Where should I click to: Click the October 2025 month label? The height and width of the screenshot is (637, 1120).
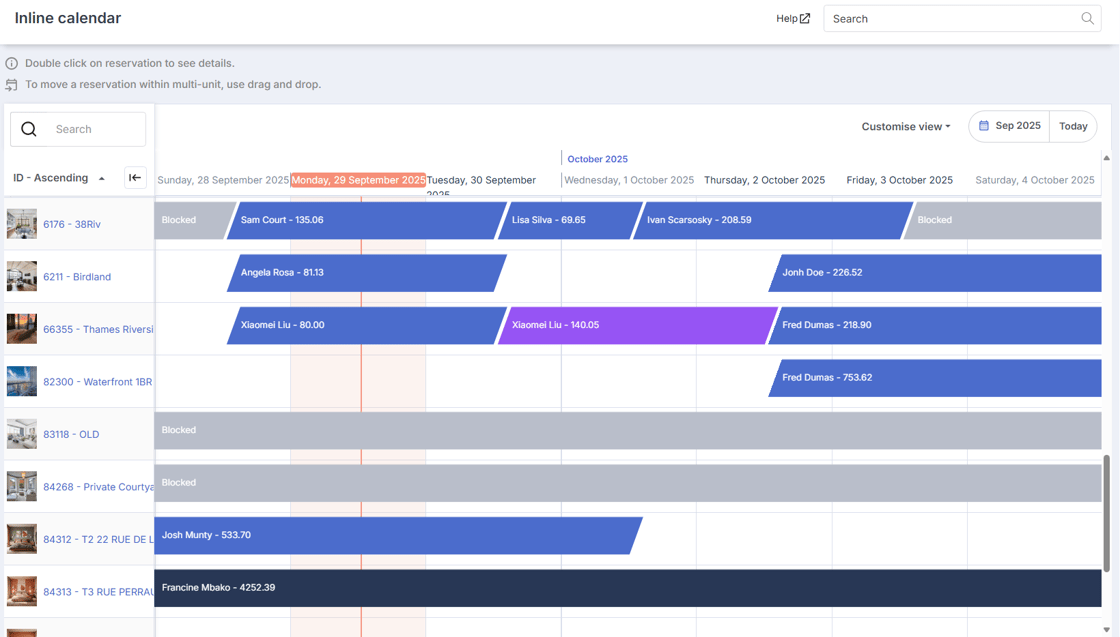[x=597, y=159]
